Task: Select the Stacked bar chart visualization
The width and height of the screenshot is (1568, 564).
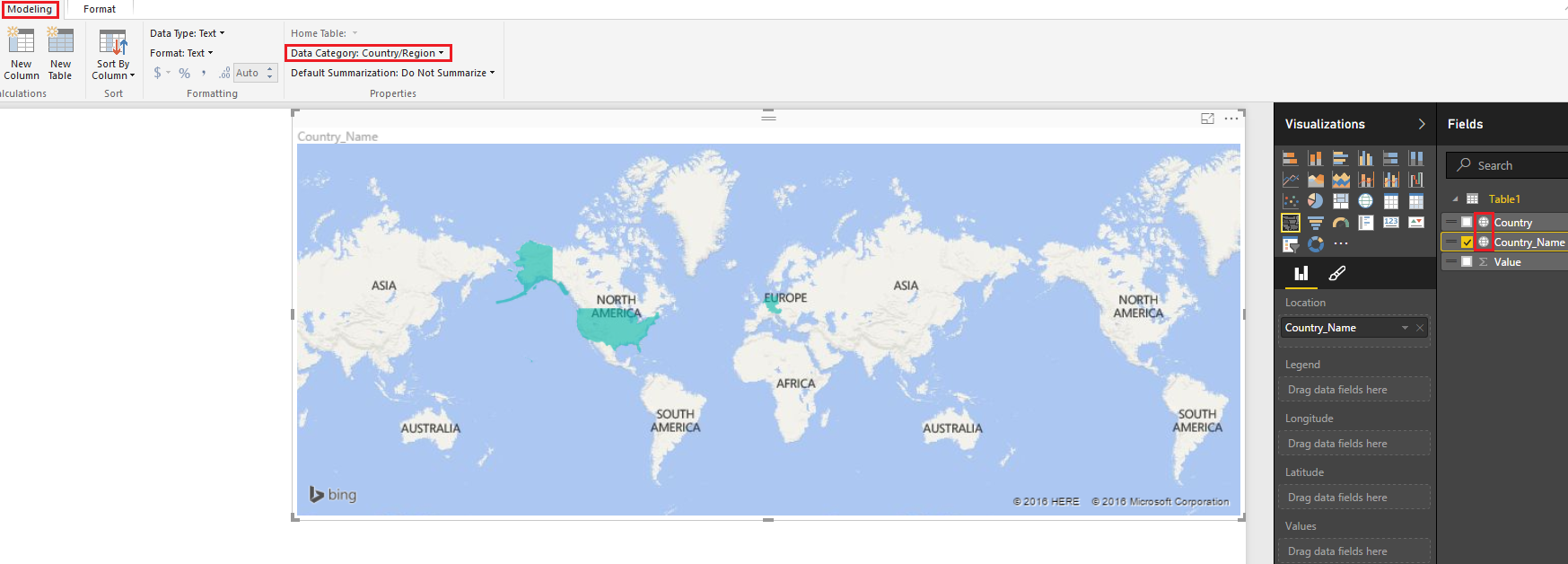Action: tap(1290, 158)
